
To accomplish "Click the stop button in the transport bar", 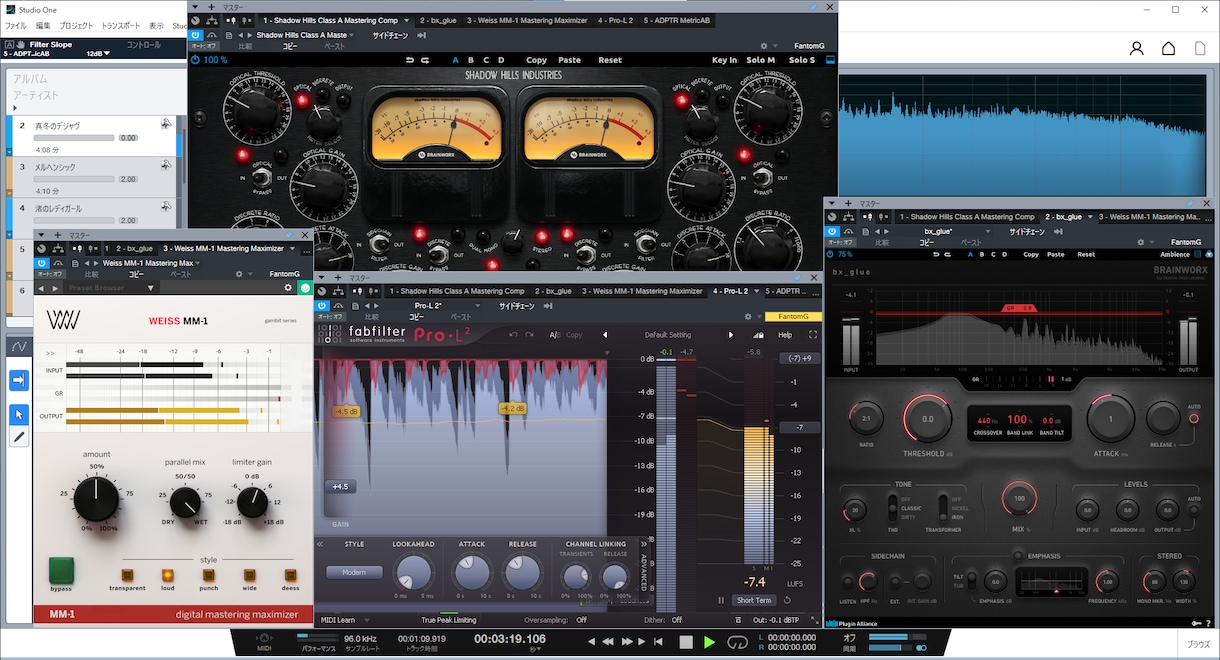I will coord(686,642).
